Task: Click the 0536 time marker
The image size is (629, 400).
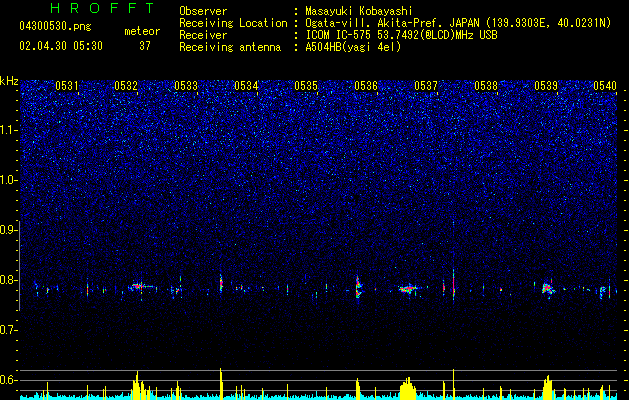Action: pos(366,86)
